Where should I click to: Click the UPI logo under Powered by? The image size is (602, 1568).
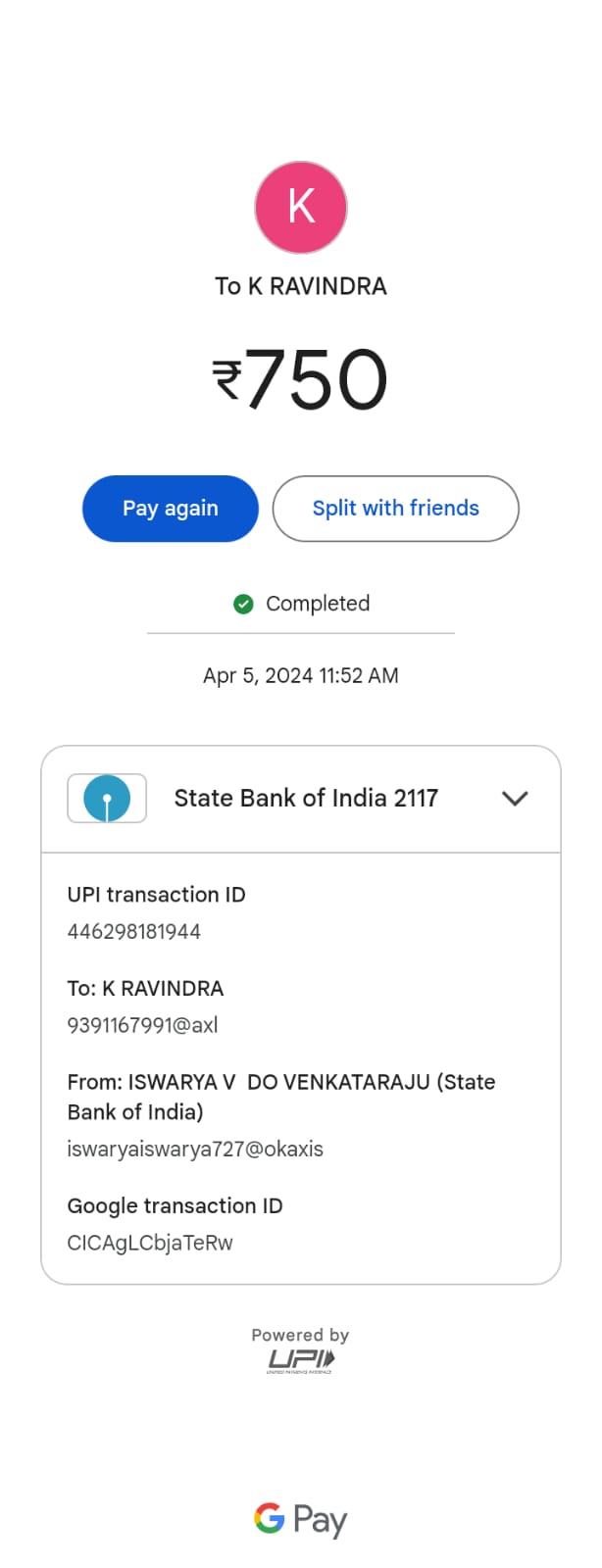301,1360
